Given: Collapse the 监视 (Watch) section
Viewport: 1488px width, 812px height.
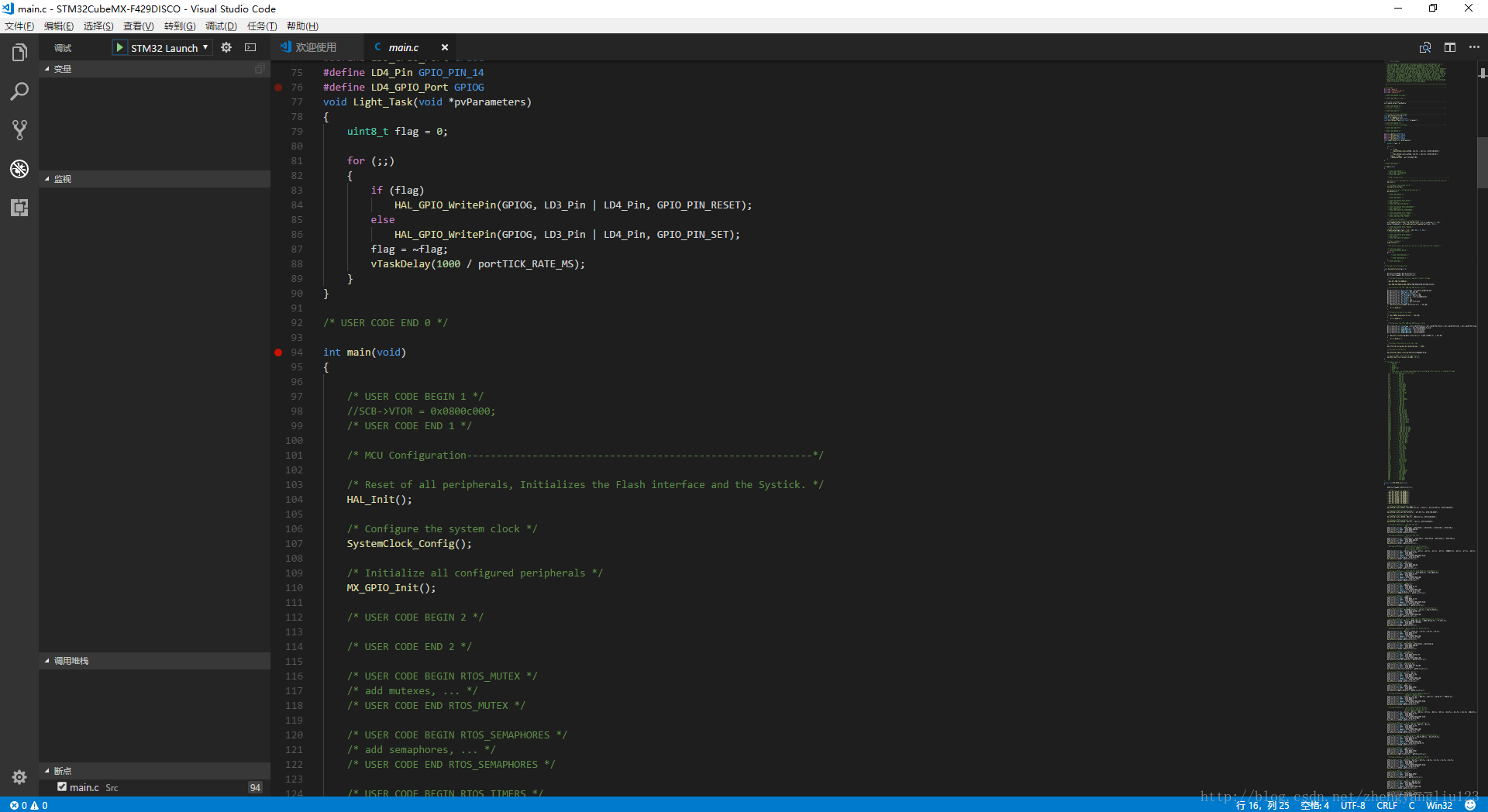Looking at the screenshot, I should (x=62, y=179).
